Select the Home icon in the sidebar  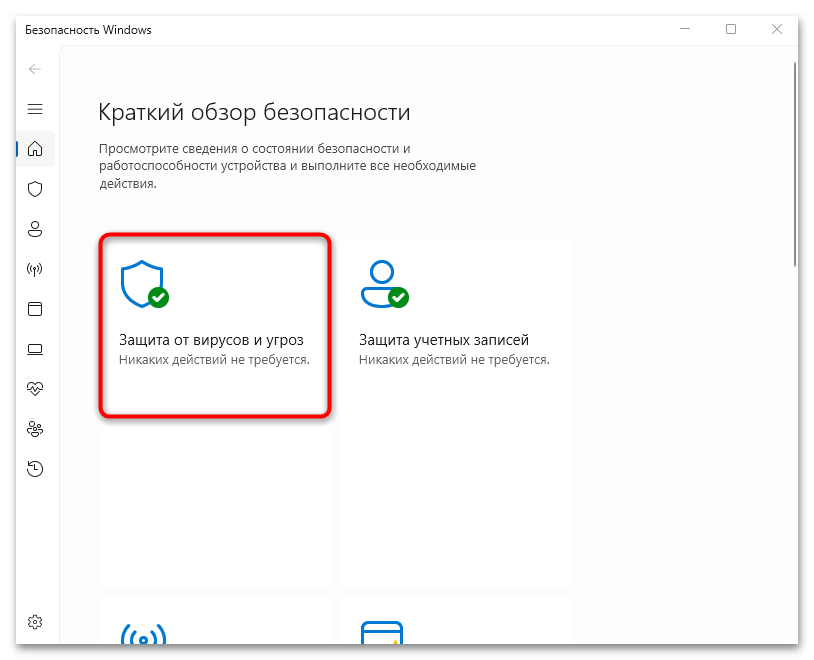[x=35, y=148]
